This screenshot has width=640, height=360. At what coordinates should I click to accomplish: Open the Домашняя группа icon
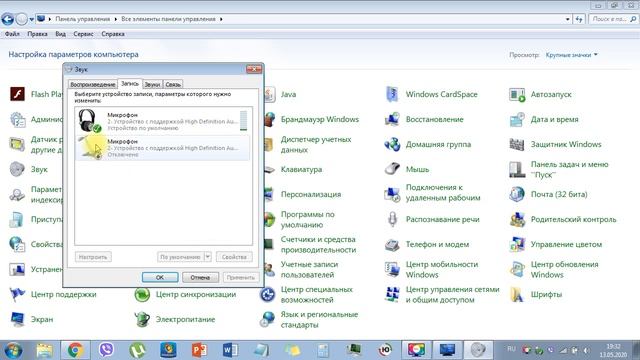(x=392, y=144)
